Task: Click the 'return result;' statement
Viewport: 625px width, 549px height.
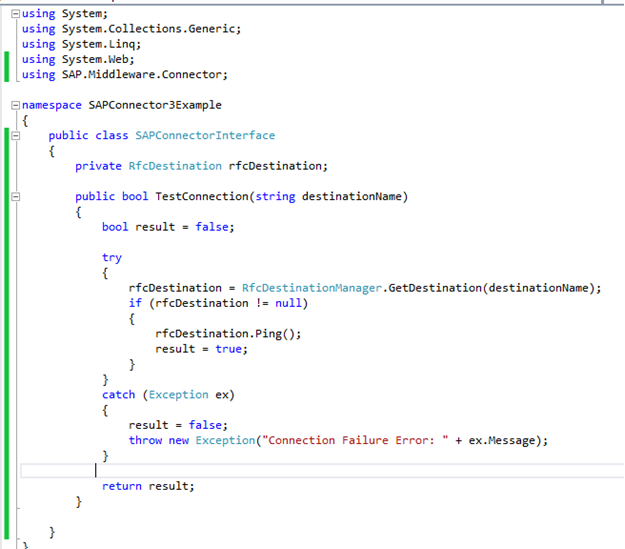Action: coord(148,486)
